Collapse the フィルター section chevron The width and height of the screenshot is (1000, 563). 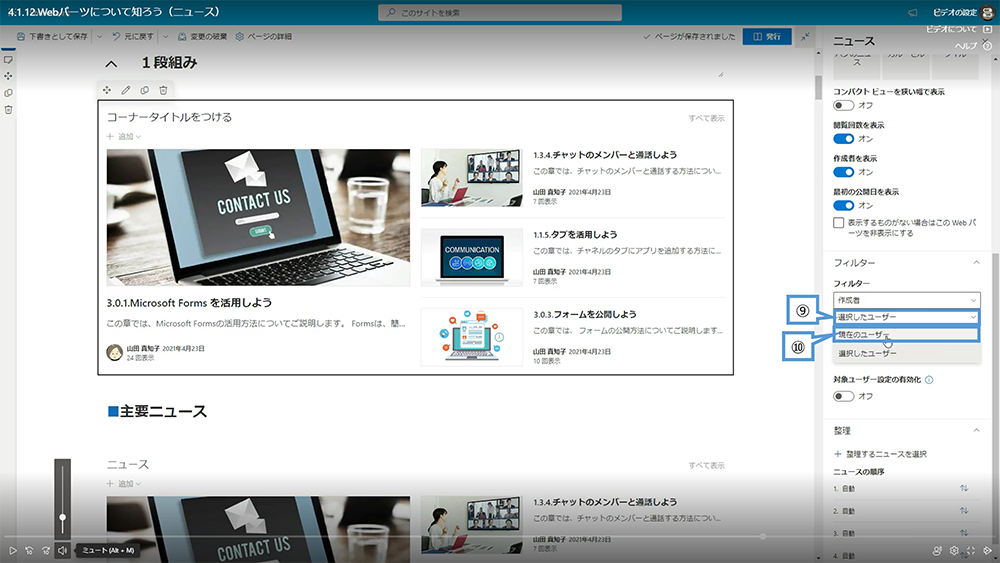pyautogui.click(x=976, y=263)
